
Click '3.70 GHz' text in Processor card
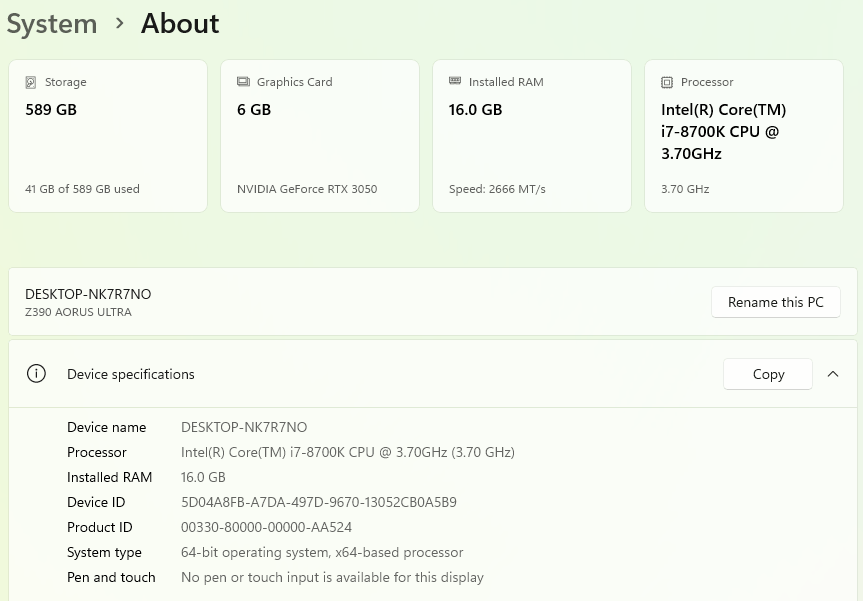coord(685,189)
